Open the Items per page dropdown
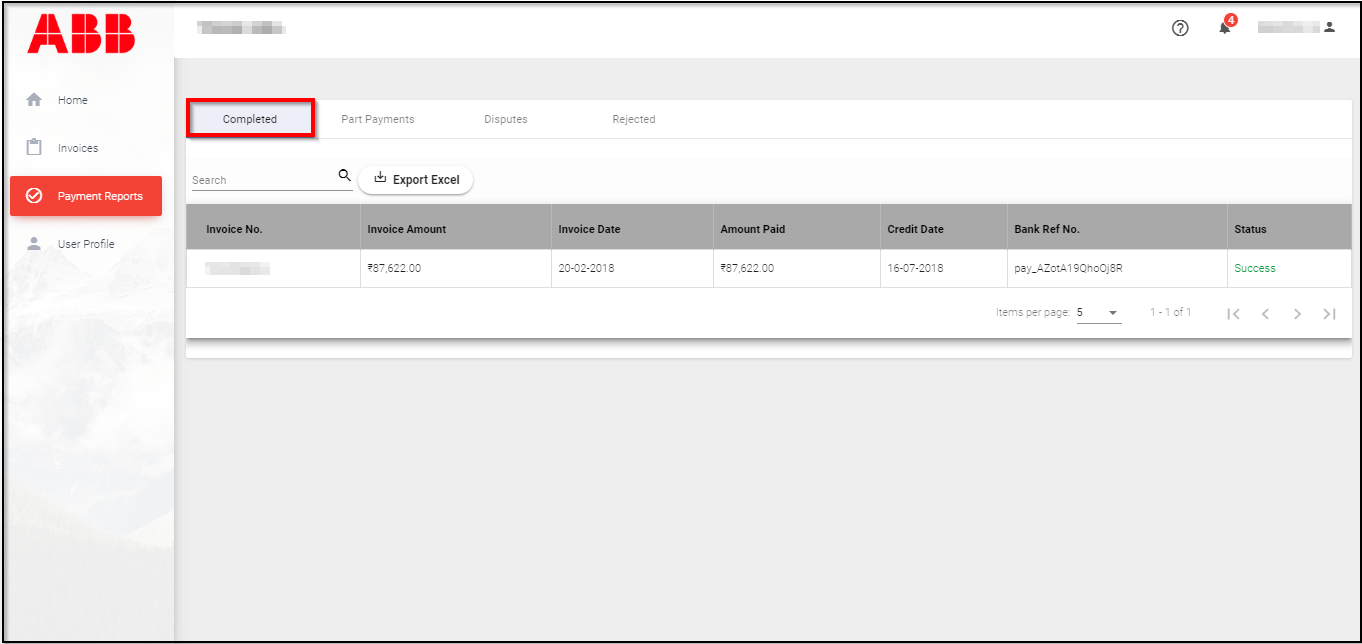This screenshot has width=1362, height=644. [x=1099, y=313]
